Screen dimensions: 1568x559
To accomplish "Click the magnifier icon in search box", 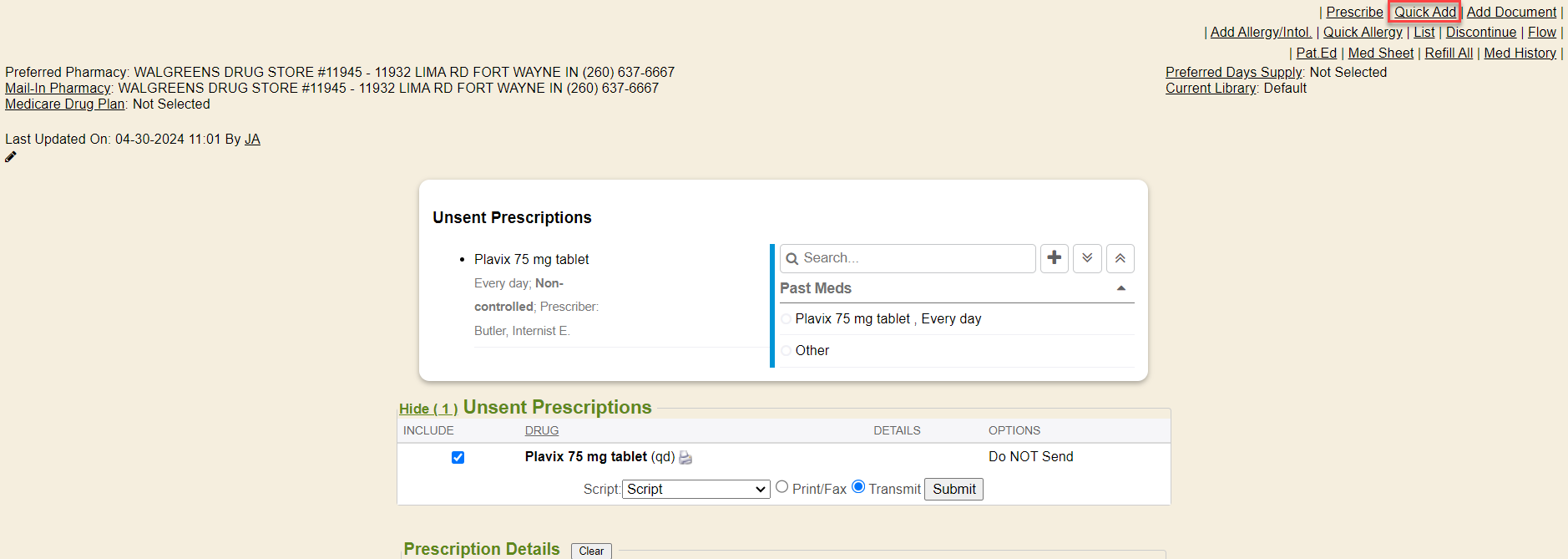I will (792, 259).
